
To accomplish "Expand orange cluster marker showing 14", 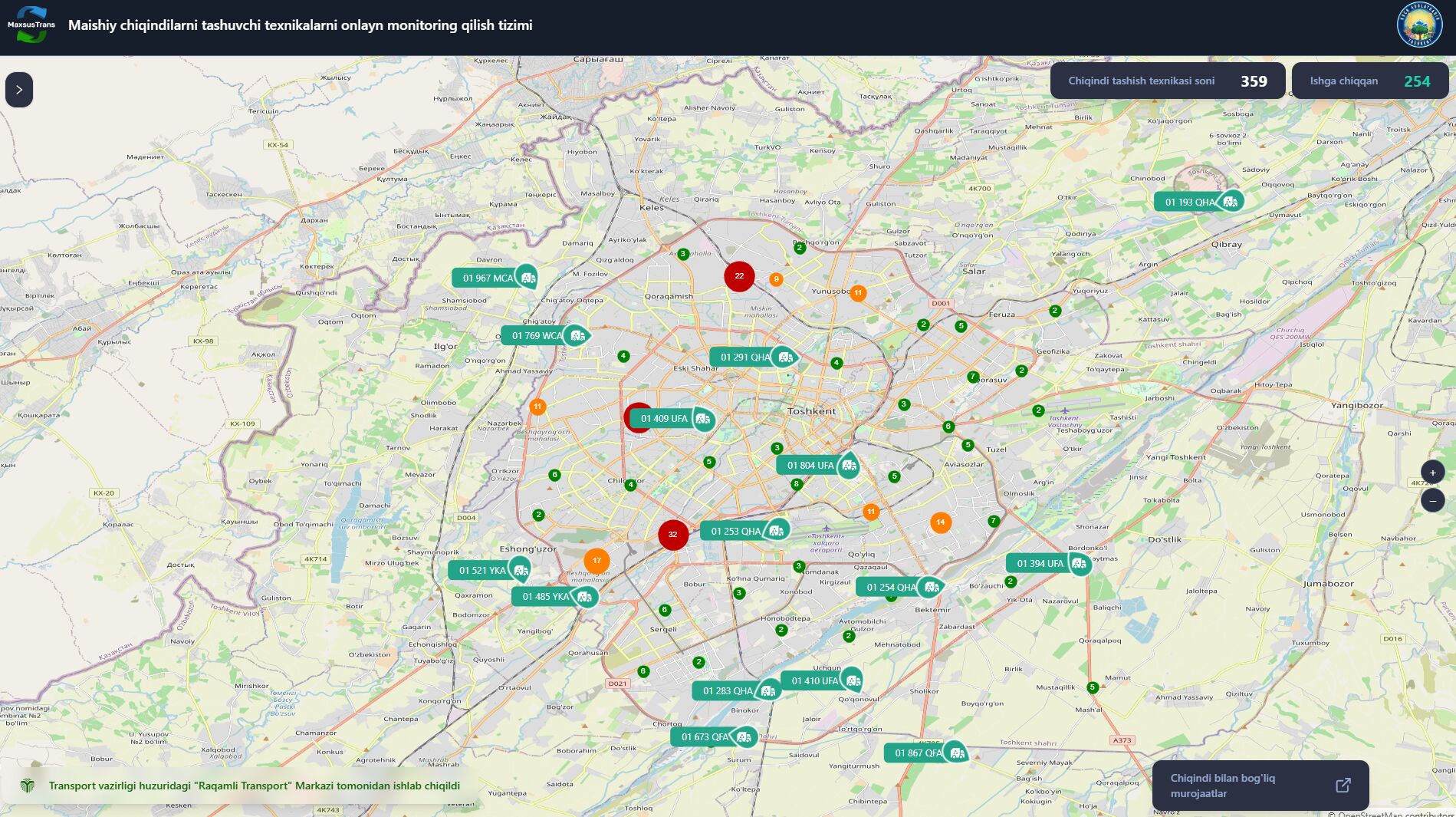I will click(x=940, y=522).
